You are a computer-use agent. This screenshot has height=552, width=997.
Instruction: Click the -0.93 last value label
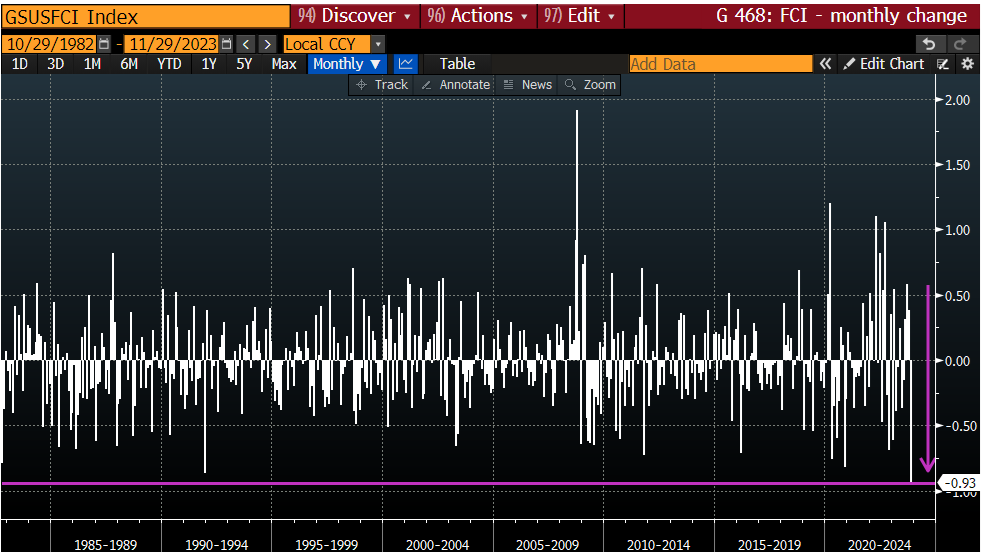click(959, 483)
